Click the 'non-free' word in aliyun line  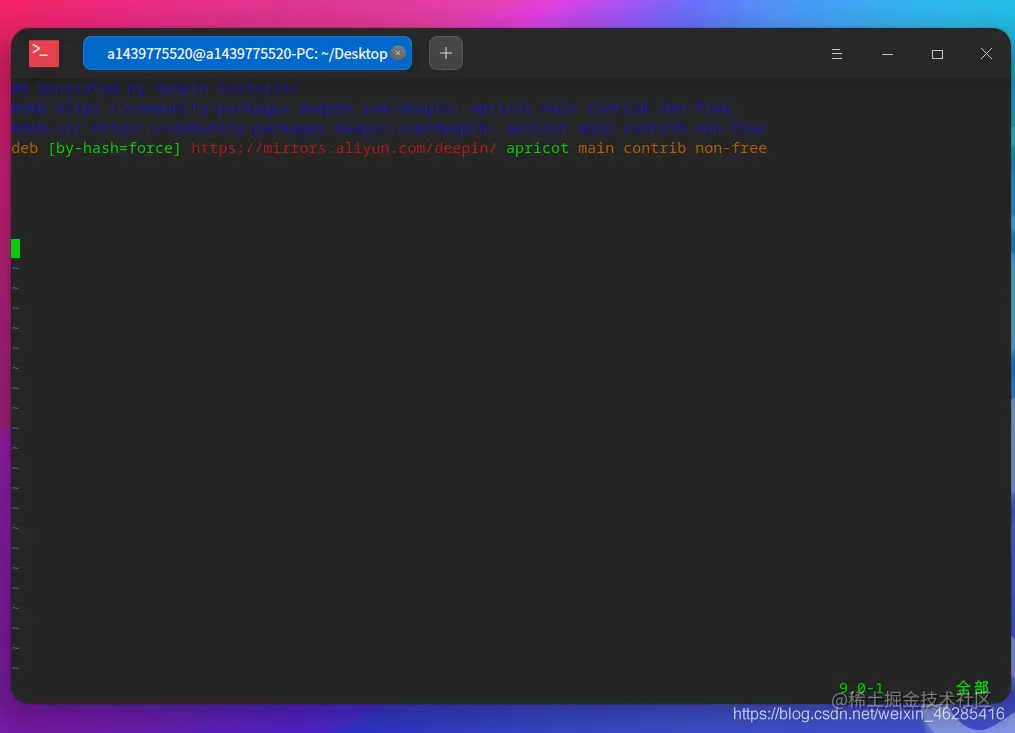731,148
